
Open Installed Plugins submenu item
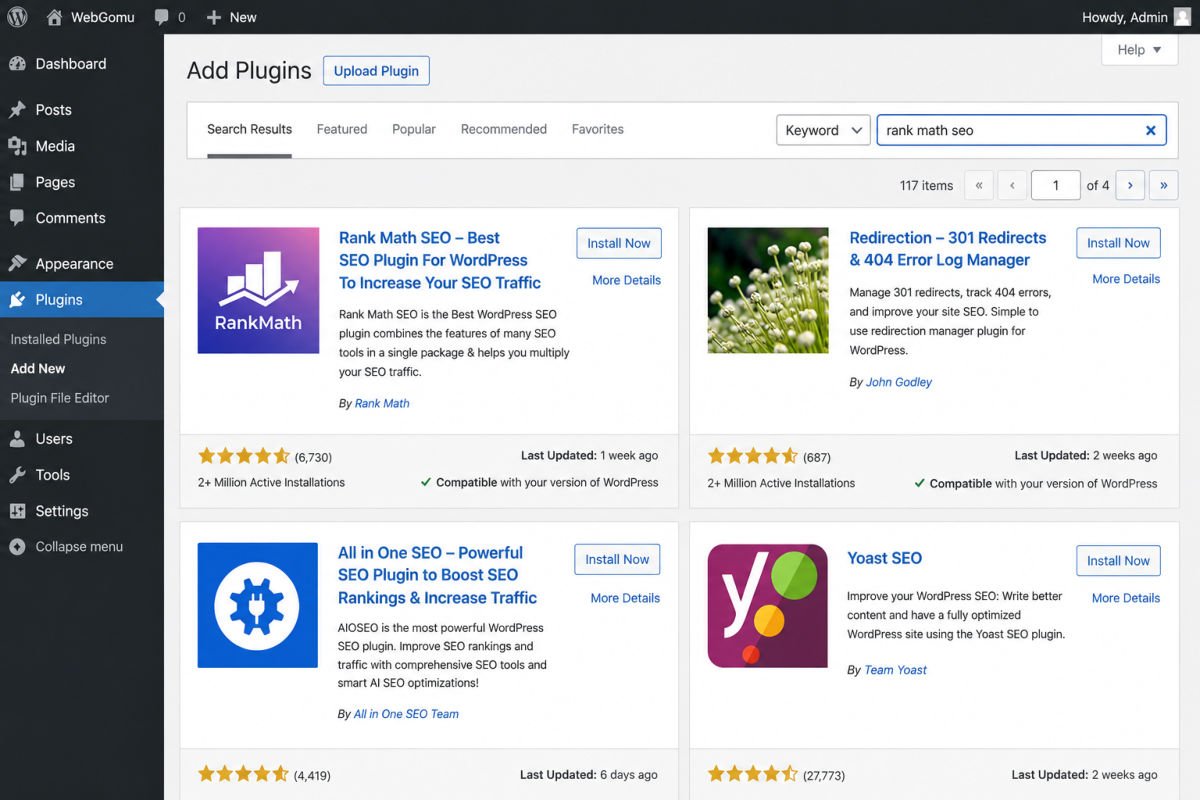point(58,339)
